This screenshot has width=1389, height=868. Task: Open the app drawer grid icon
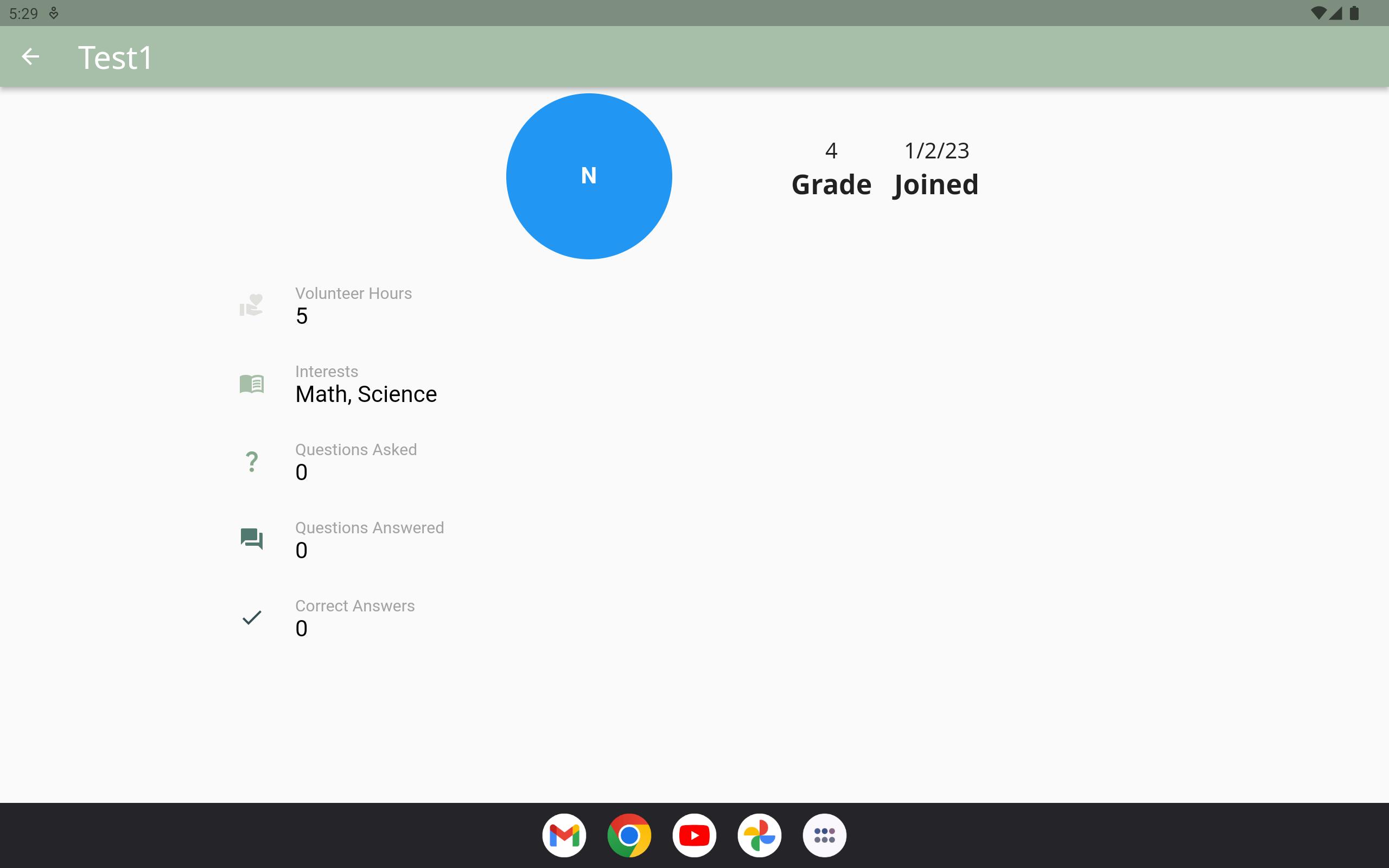pos(824,835)
